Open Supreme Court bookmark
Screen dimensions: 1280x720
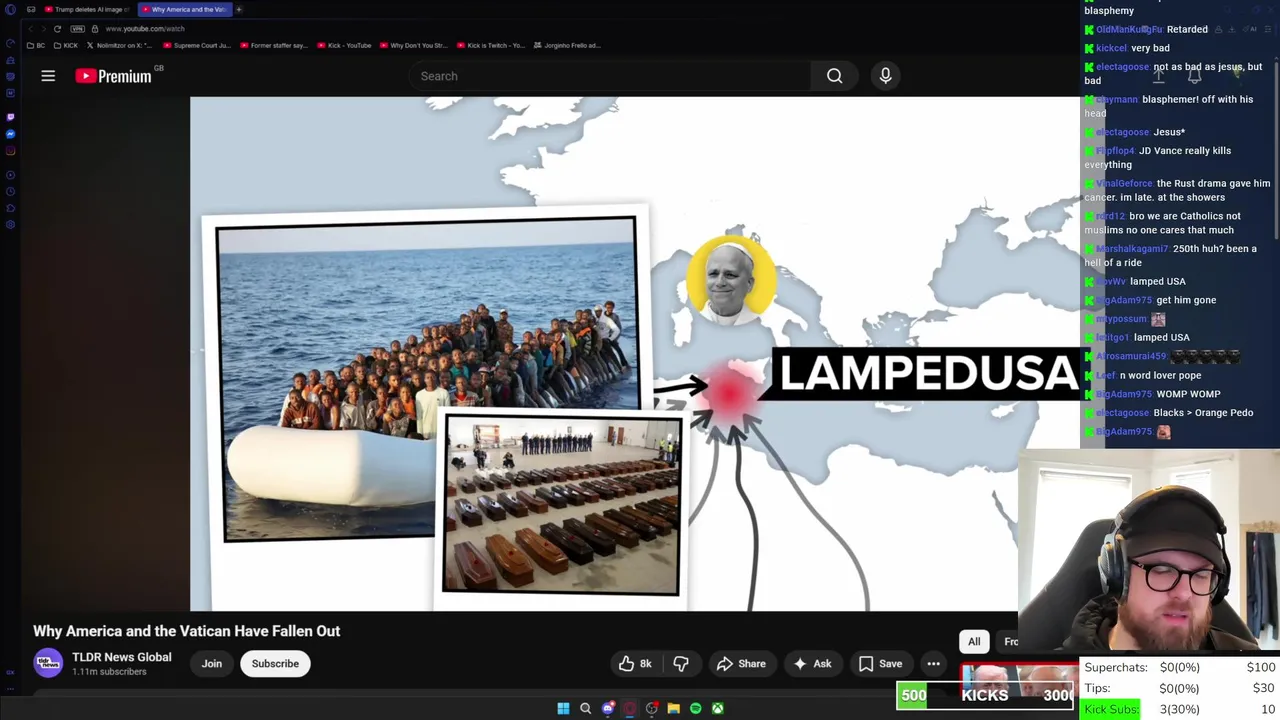(x=196, y=45)
